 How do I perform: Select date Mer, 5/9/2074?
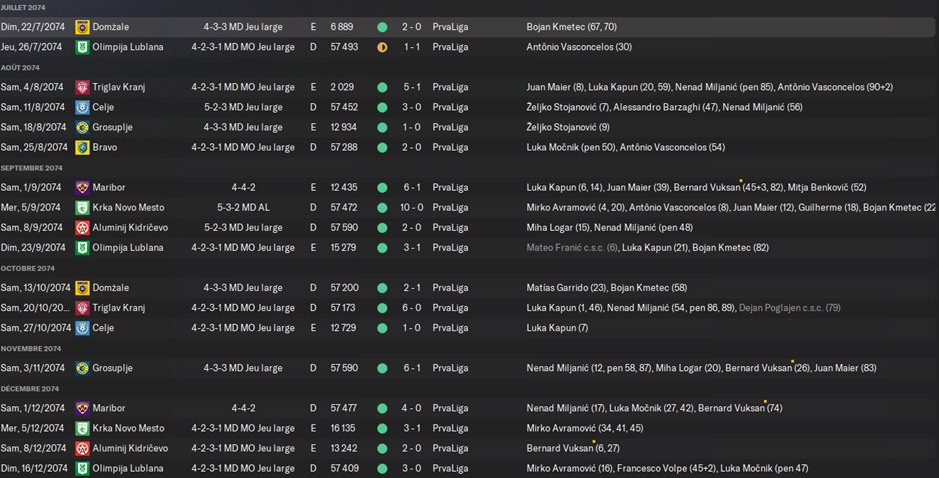31,207
